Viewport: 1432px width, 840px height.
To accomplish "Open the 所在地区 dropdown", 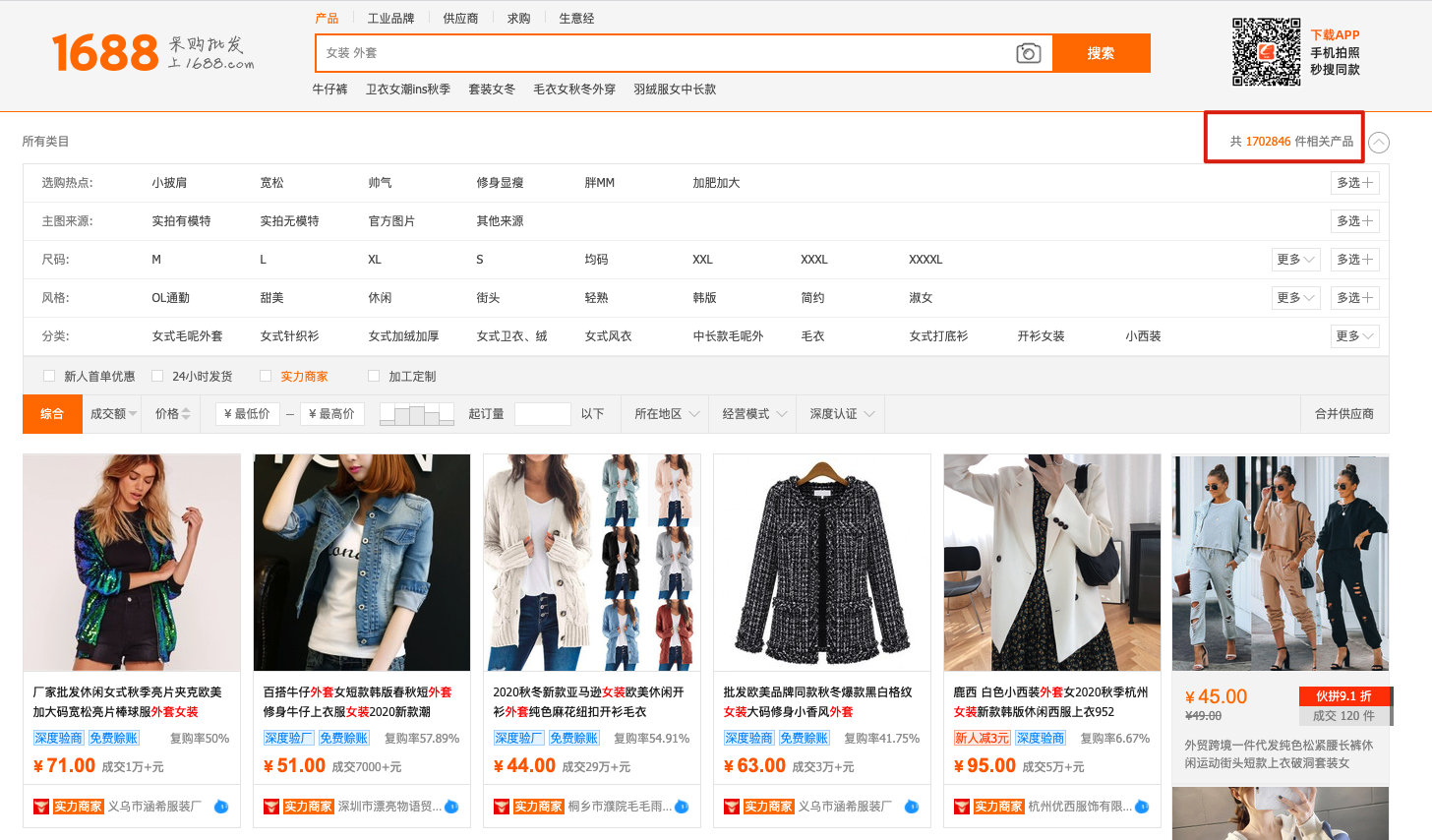I will (x=665, y=413).
